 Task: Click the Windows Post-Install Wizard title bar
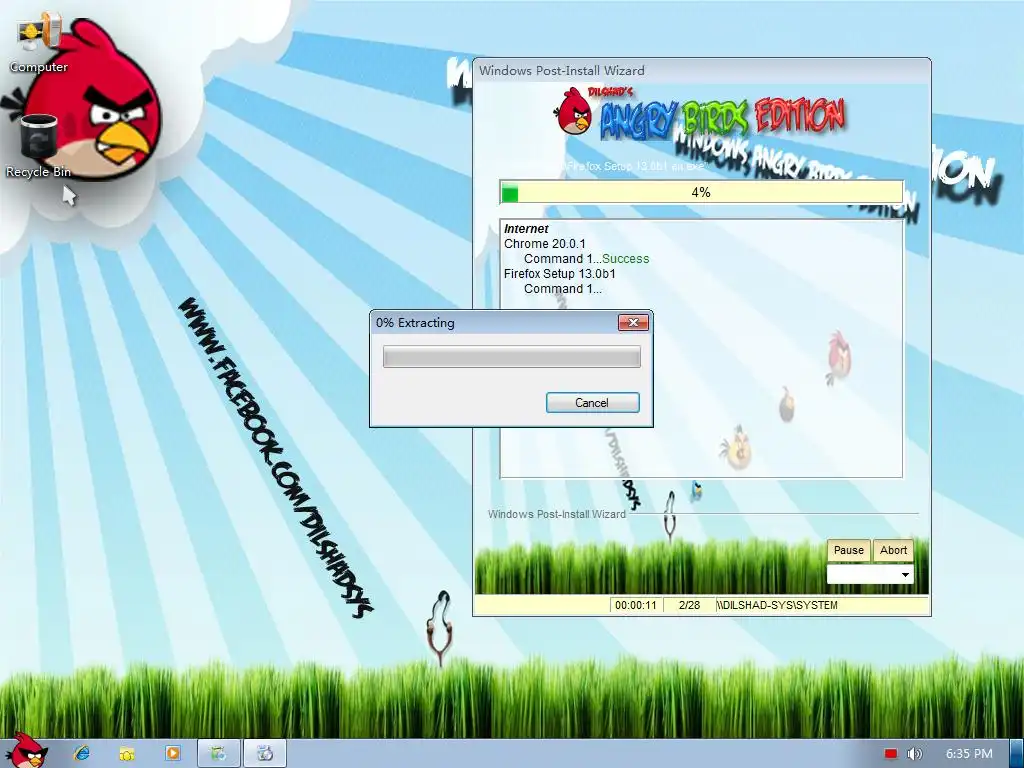(x=701, y=71)
